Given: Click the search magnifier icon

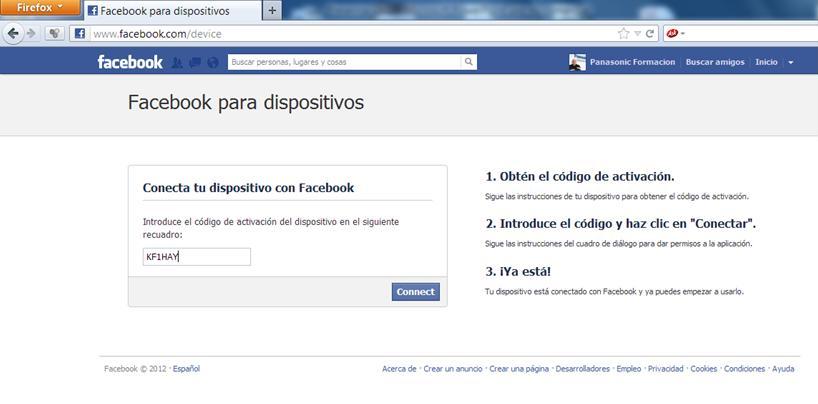Looking at the screenshot, I should [x=468, y=62].
